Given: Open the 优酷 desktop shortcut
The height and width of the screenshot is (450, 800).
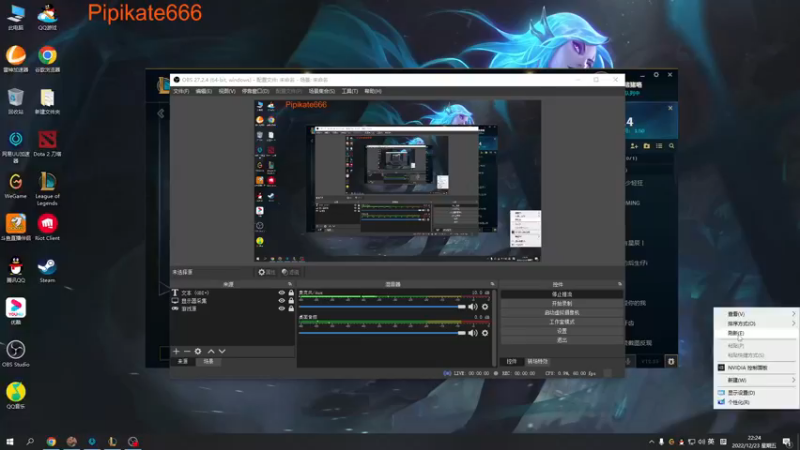Looking at the screenshot, I should [x=16, y=312].
